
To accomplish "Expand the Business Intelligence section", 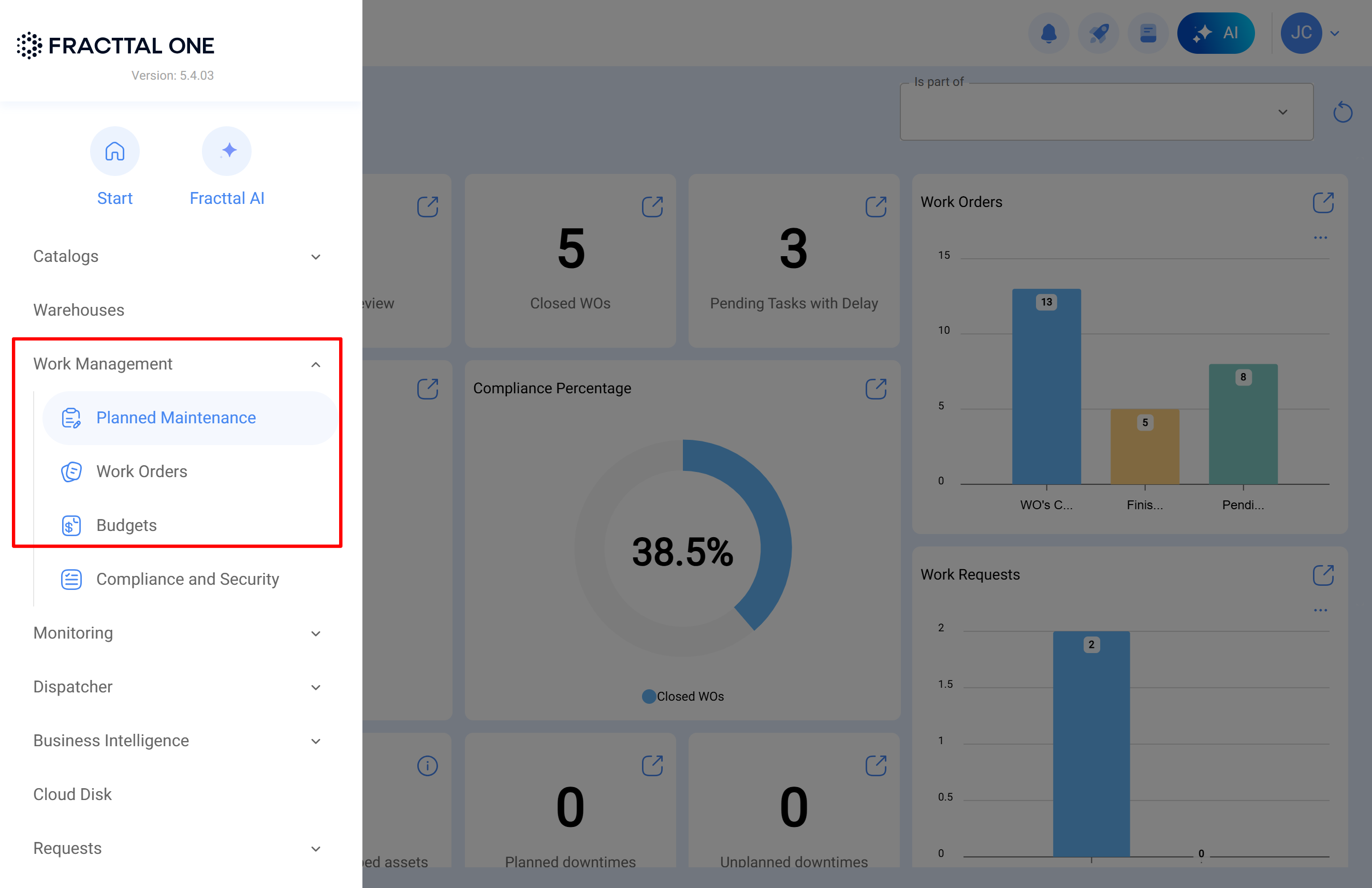I will 315,741.
